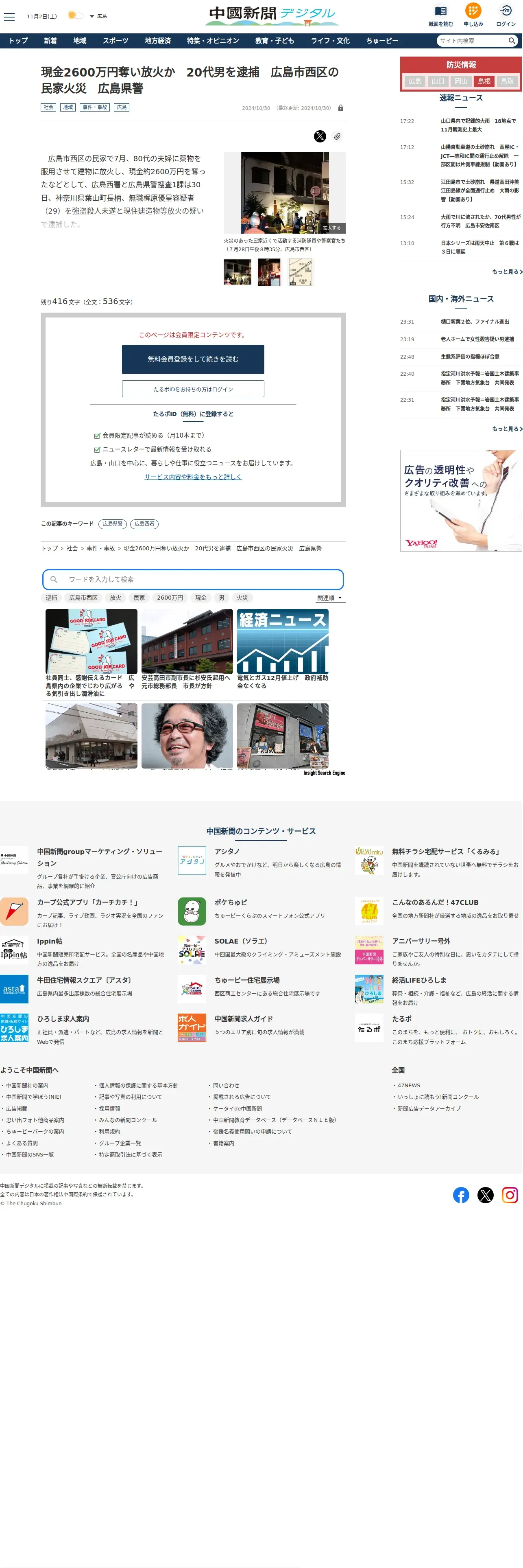Open 17:22 山口県内で記録的大雨 headline
This screenshot has height=1568, width=523.
tap(479, 125)
